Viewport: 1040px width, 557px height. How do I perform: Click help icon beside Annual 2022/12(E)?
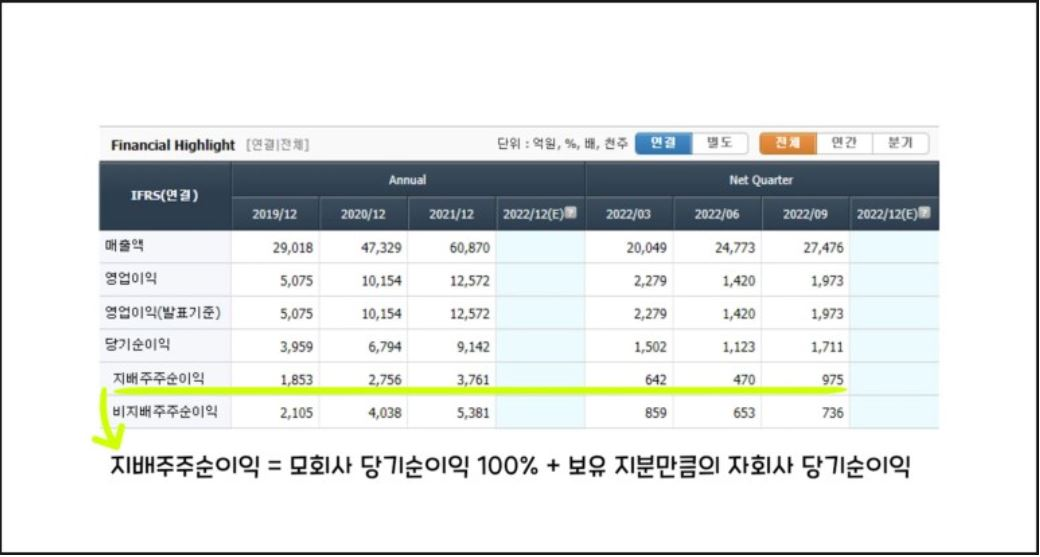pyautogui.click(x=571, y=213)
